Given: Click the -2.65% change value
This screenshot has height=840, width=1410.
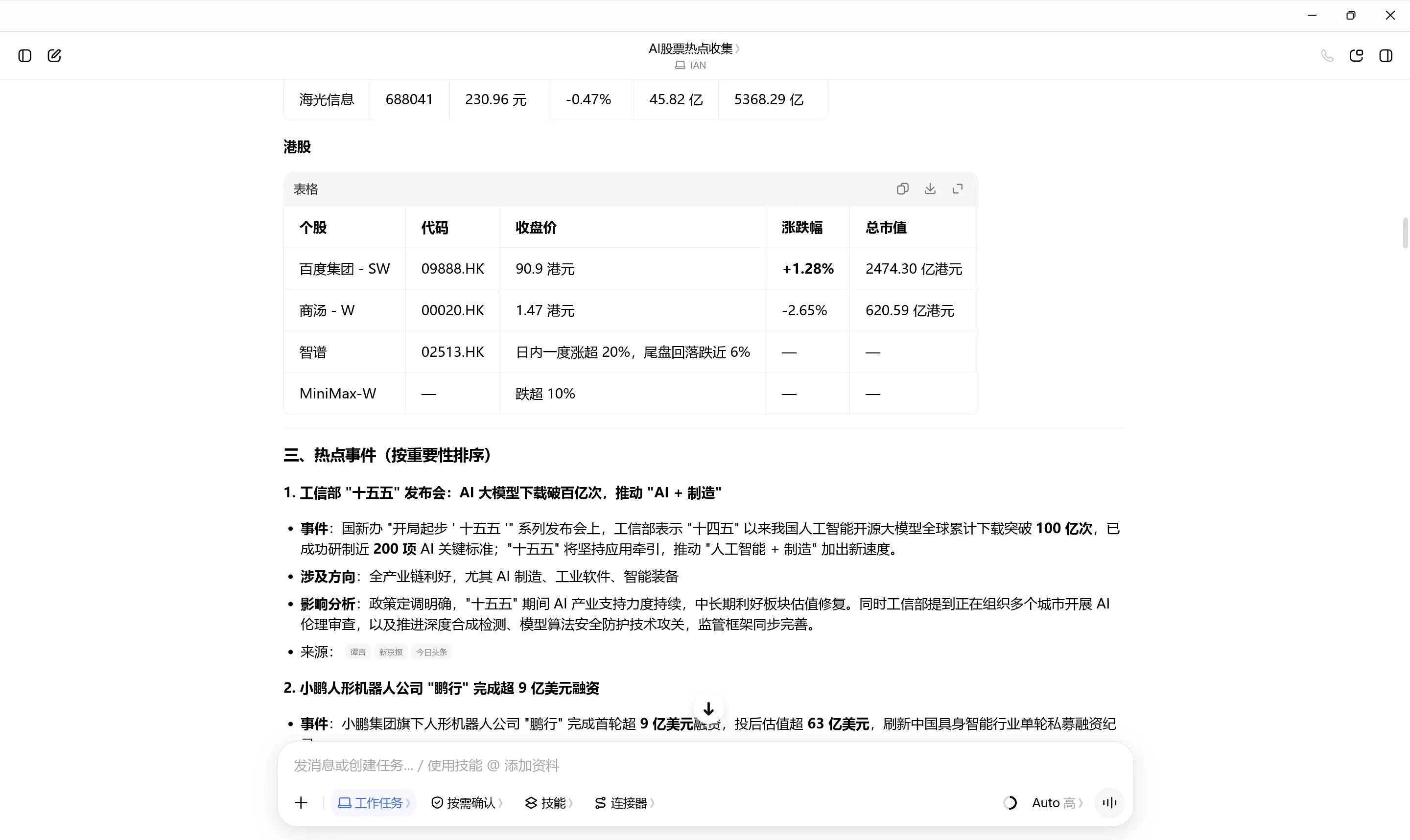Looking at the screenshot, I should [x=804, y=311].
